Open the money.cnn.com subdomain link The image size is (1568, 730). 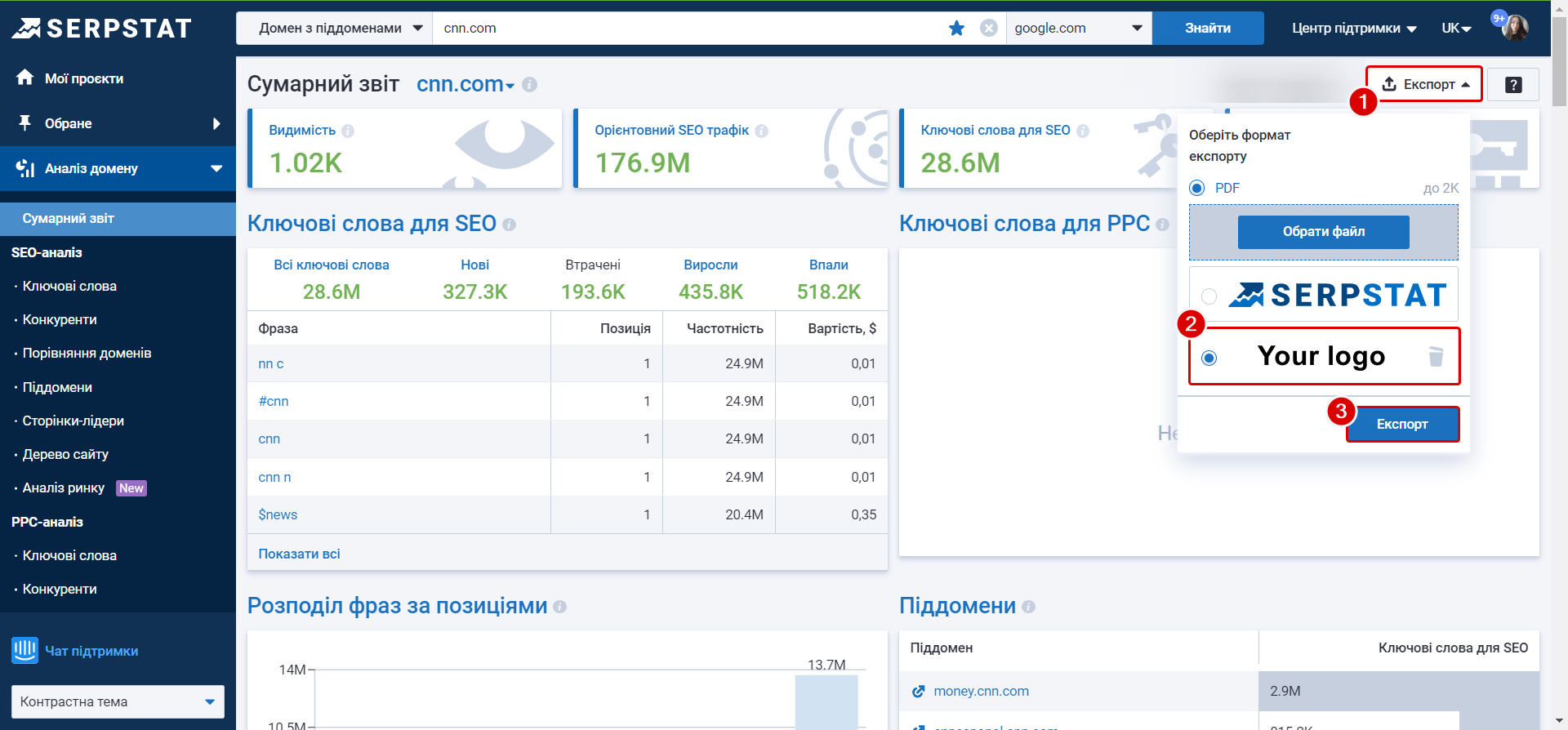pos(981,691)
